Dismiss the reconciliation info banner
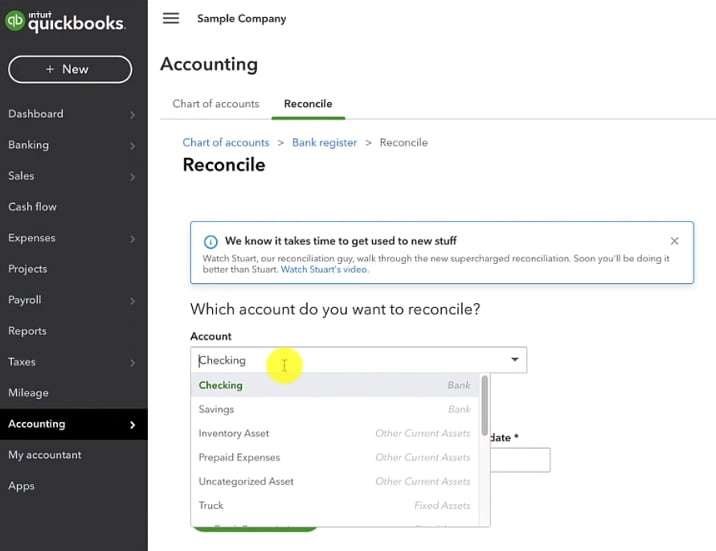 pyautogui.click(x=674, y=241)
